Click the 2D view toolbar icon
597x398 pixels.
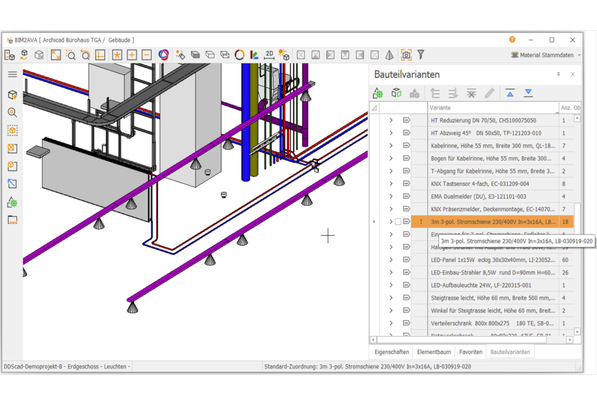269,55
